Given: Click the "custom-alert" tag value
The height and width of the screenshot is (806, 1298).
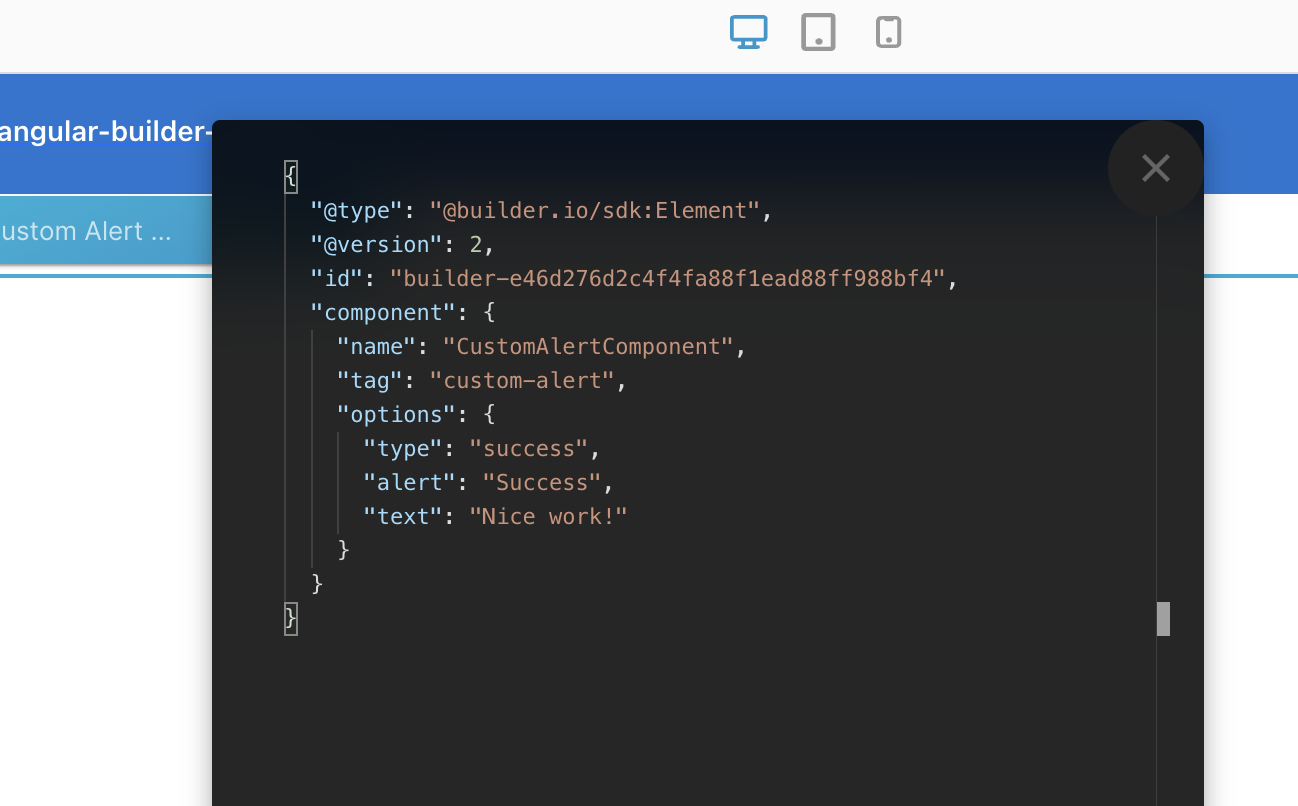Looking at the screenshot, I should tap(521, 380).
